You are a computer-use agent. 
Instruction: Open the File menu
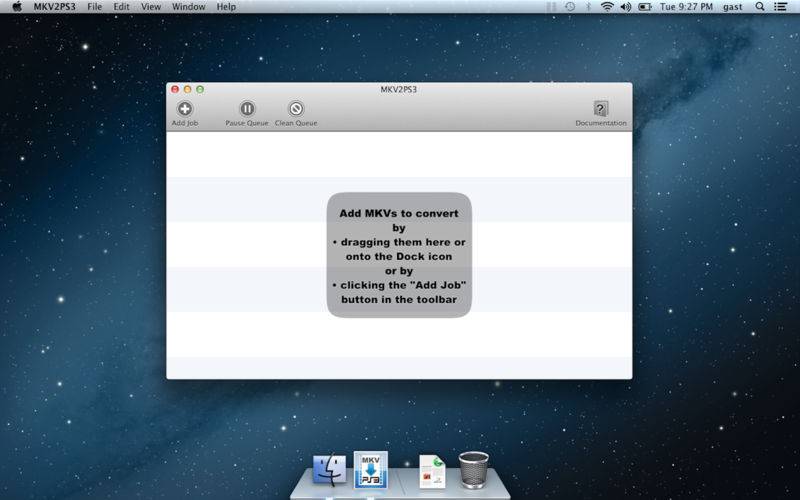(94, 7)
